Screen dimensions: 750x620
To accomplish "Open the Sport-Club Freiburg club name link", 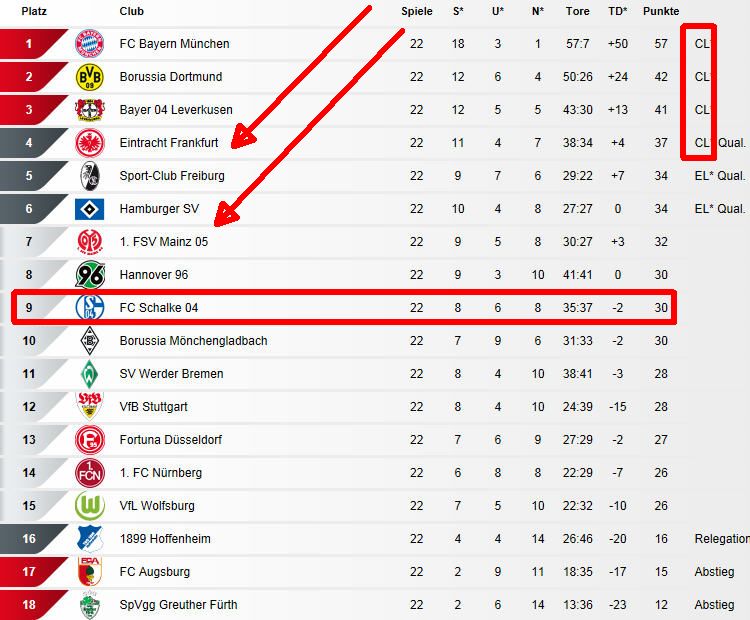I will click(172, 176).
